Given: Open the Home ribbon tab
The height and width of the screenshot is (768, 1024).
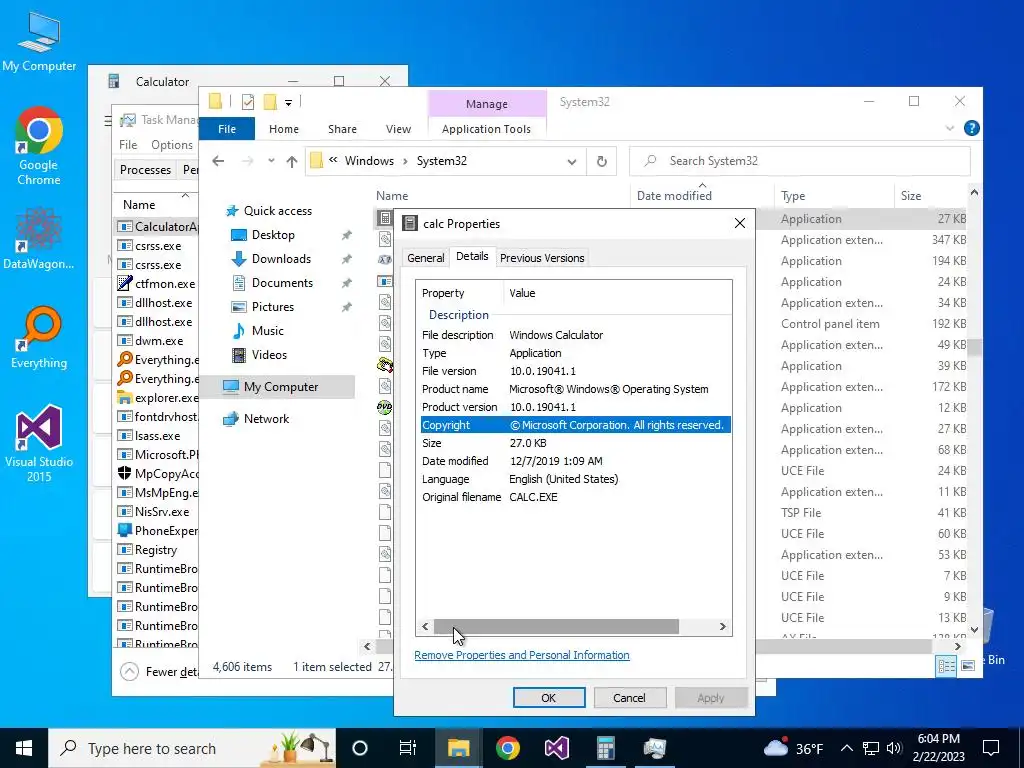Looking at the screenshot, I should click(x=283, y=129).
